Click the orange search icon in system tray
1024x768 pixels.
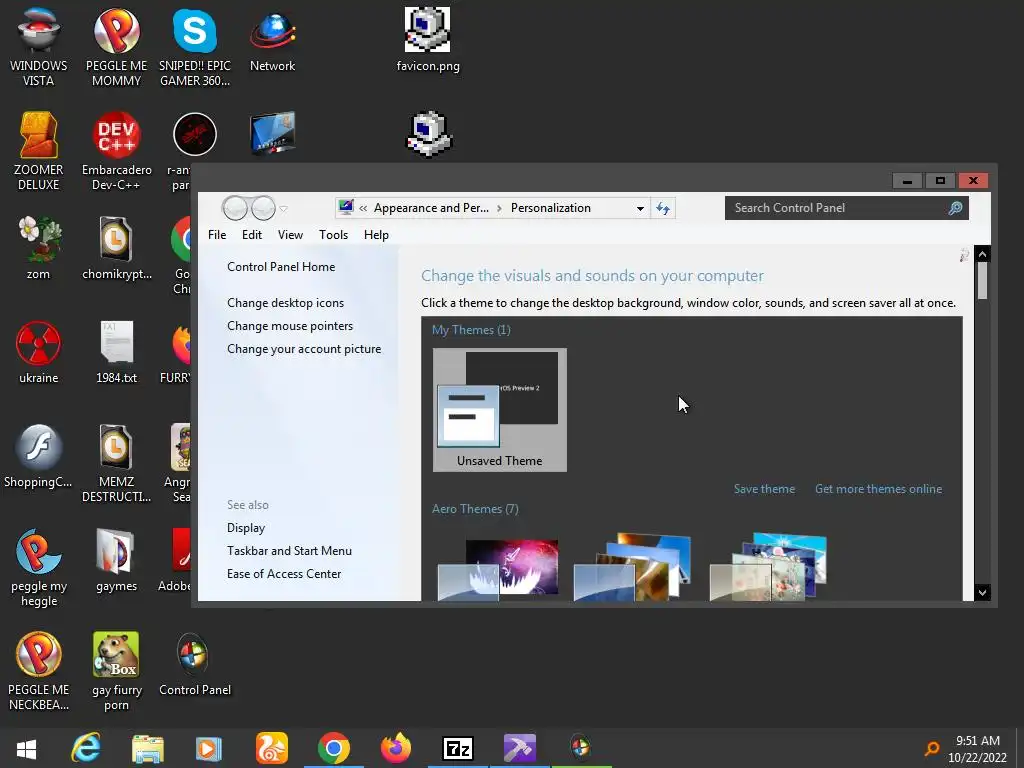(932, 749)
